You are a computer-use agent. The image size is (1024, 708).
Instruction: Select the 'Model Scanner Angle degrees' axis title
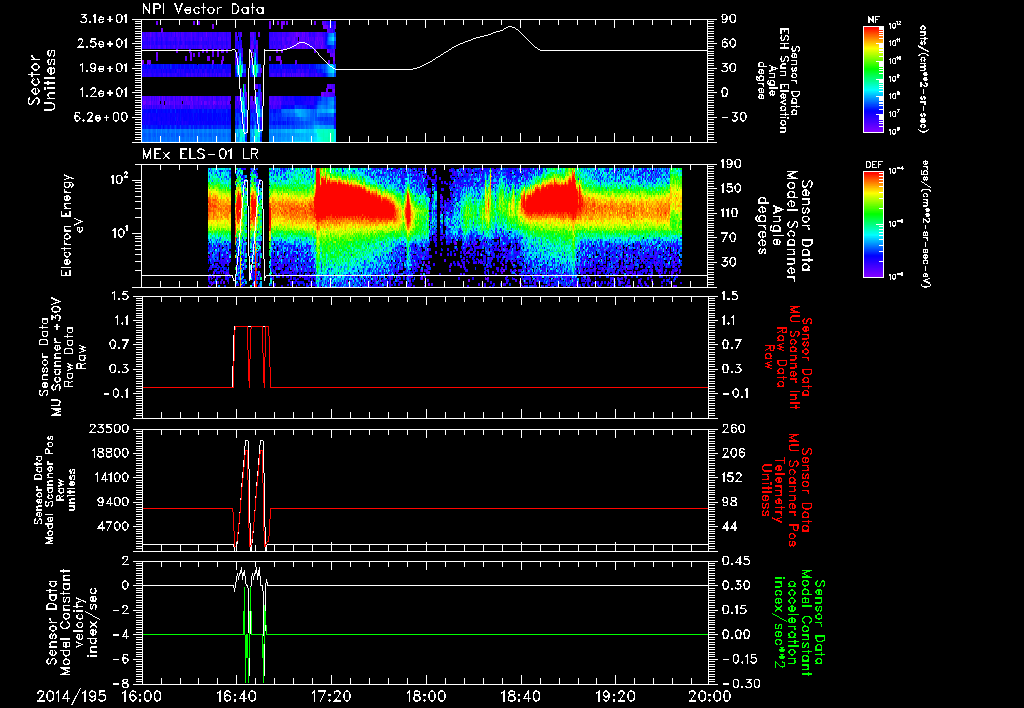784,226
